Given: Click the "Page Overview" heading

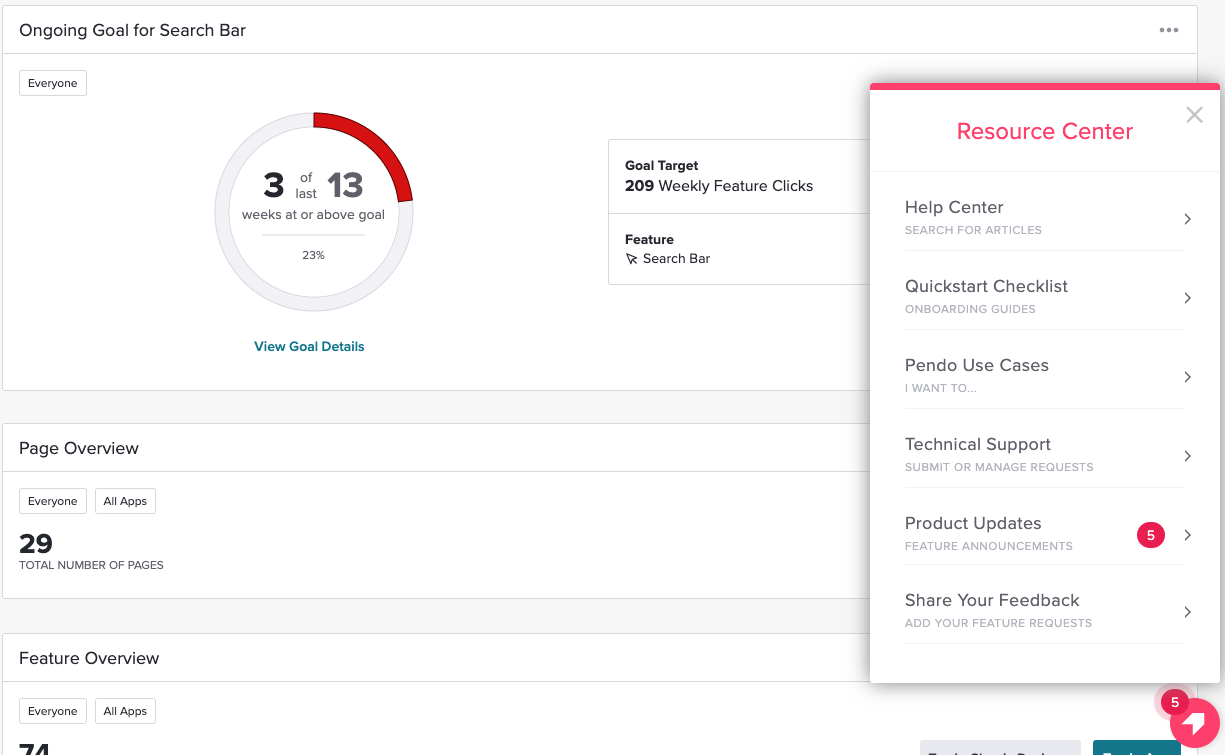Looking at the screenshot, I should point(79,448).
